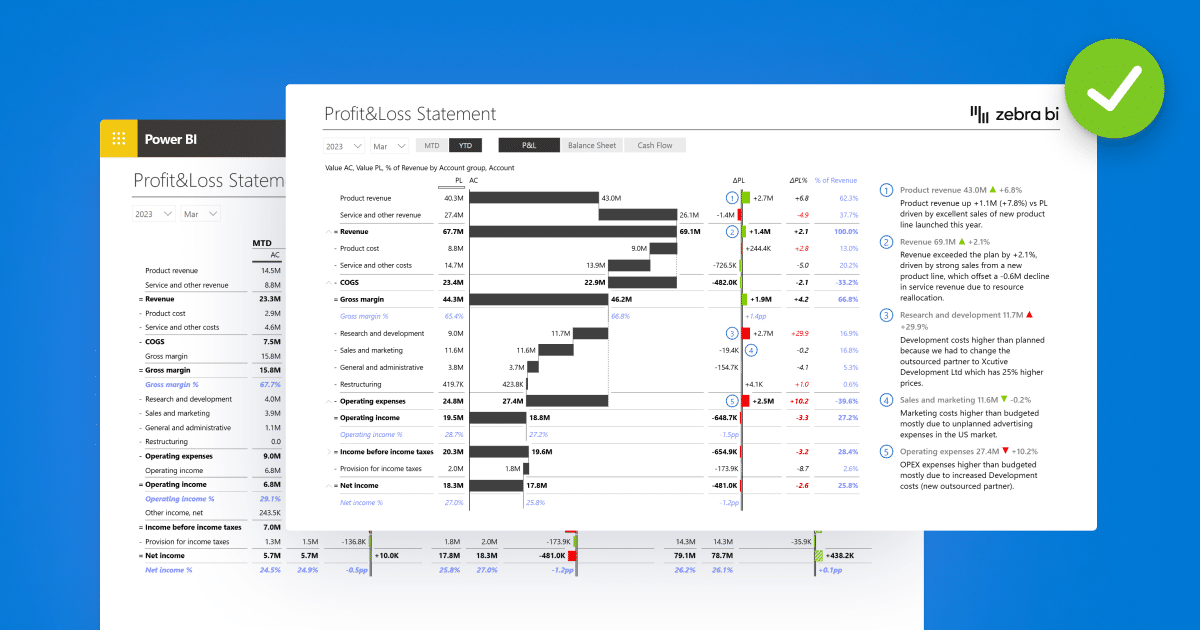Switch the period toggle to MTD
Image resolution: width=1200 pixels, height=630 pixels.
click(432, 145)
